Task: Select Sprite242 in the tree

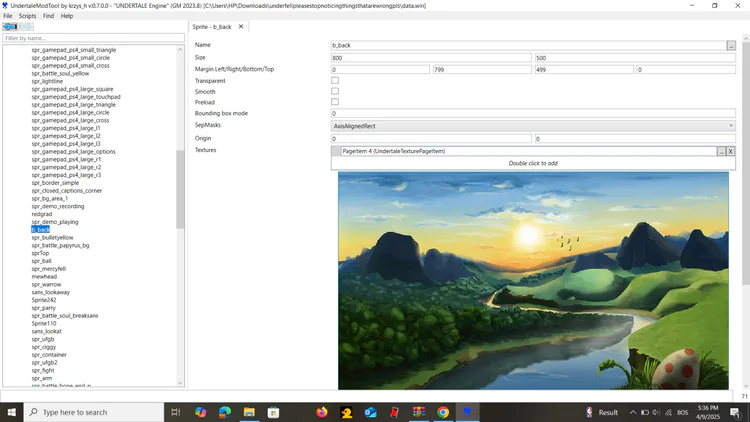Action: (44, 300)
